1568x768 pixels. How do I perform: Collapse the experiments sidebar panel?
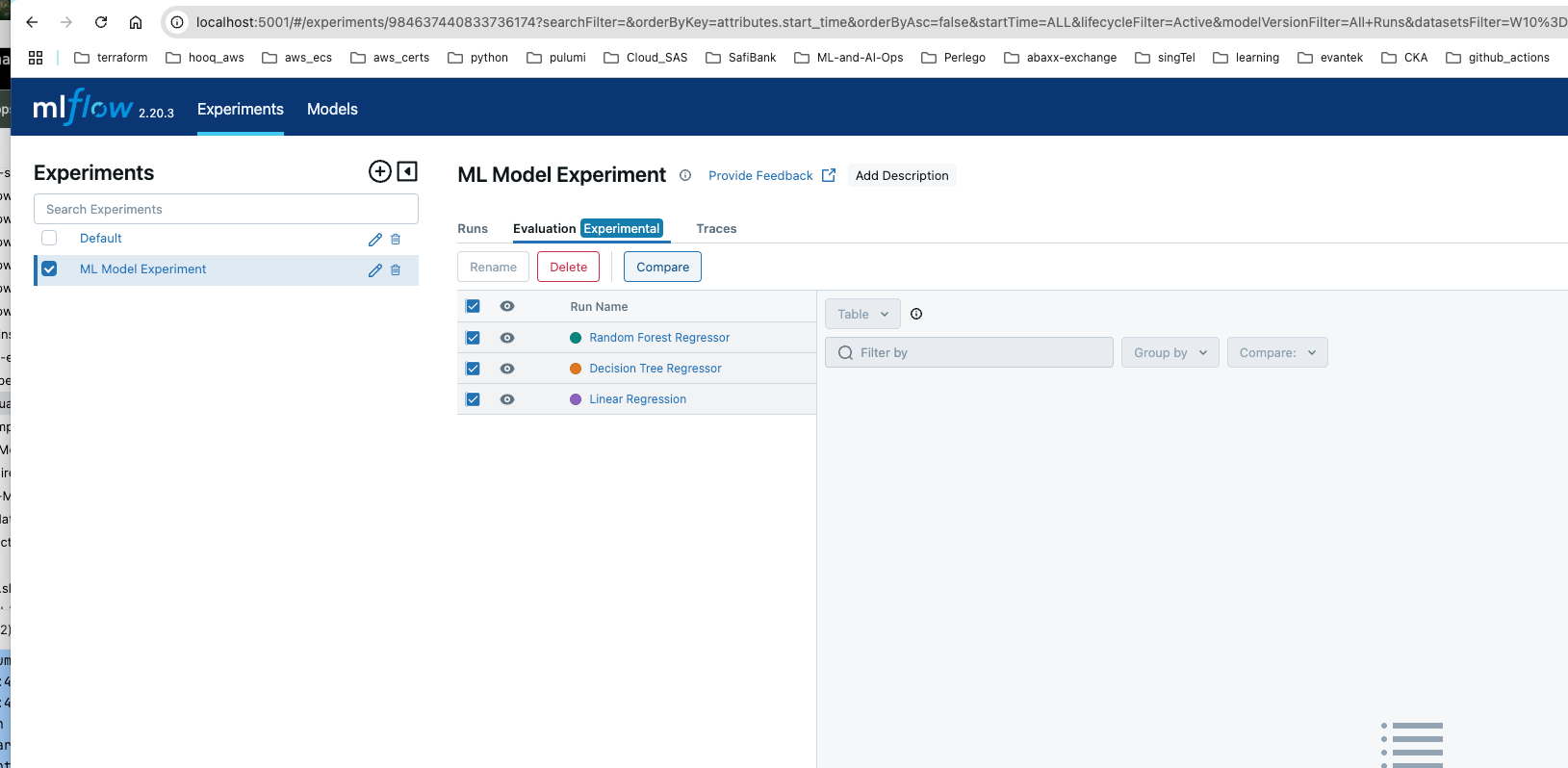(407, 171)
